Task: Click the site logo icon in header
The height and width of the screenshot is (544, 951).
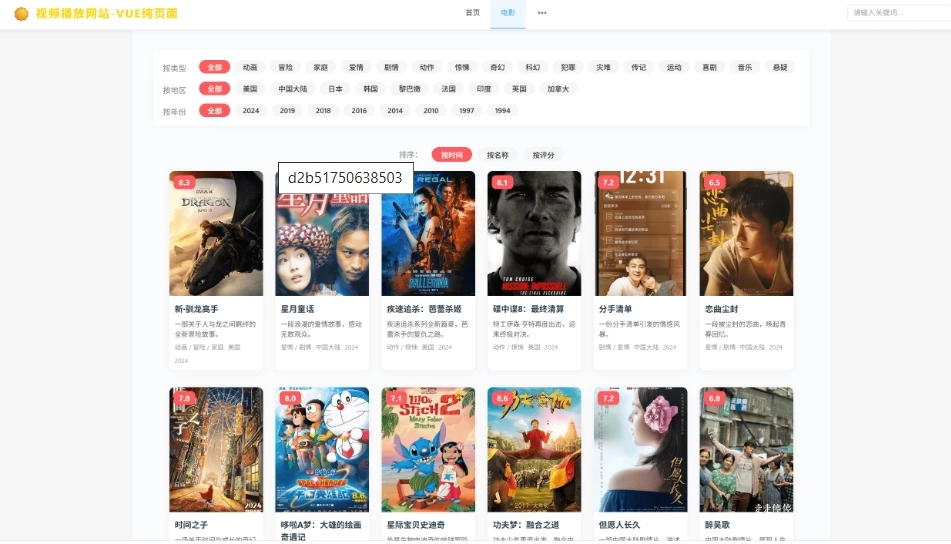Action: (20, 13)
